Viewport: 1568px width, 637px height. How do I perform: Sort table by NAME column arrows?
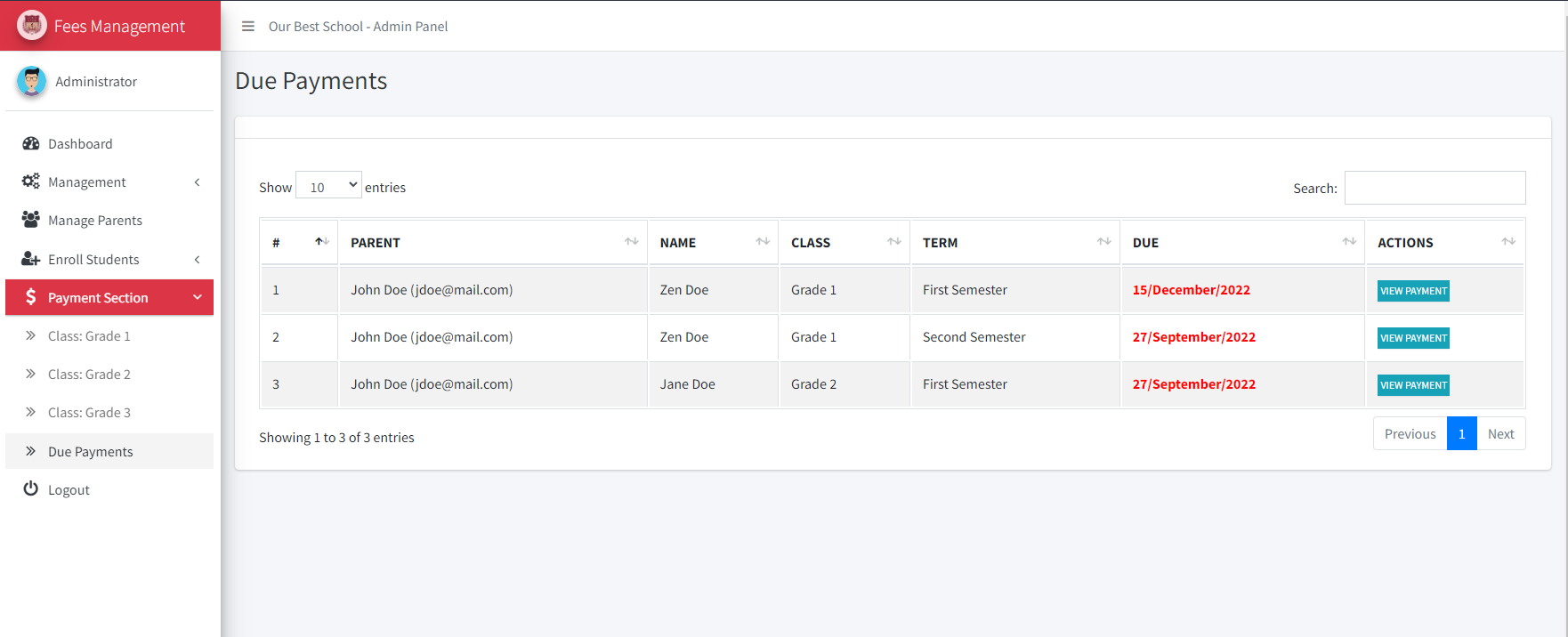(x=763, y=241)
